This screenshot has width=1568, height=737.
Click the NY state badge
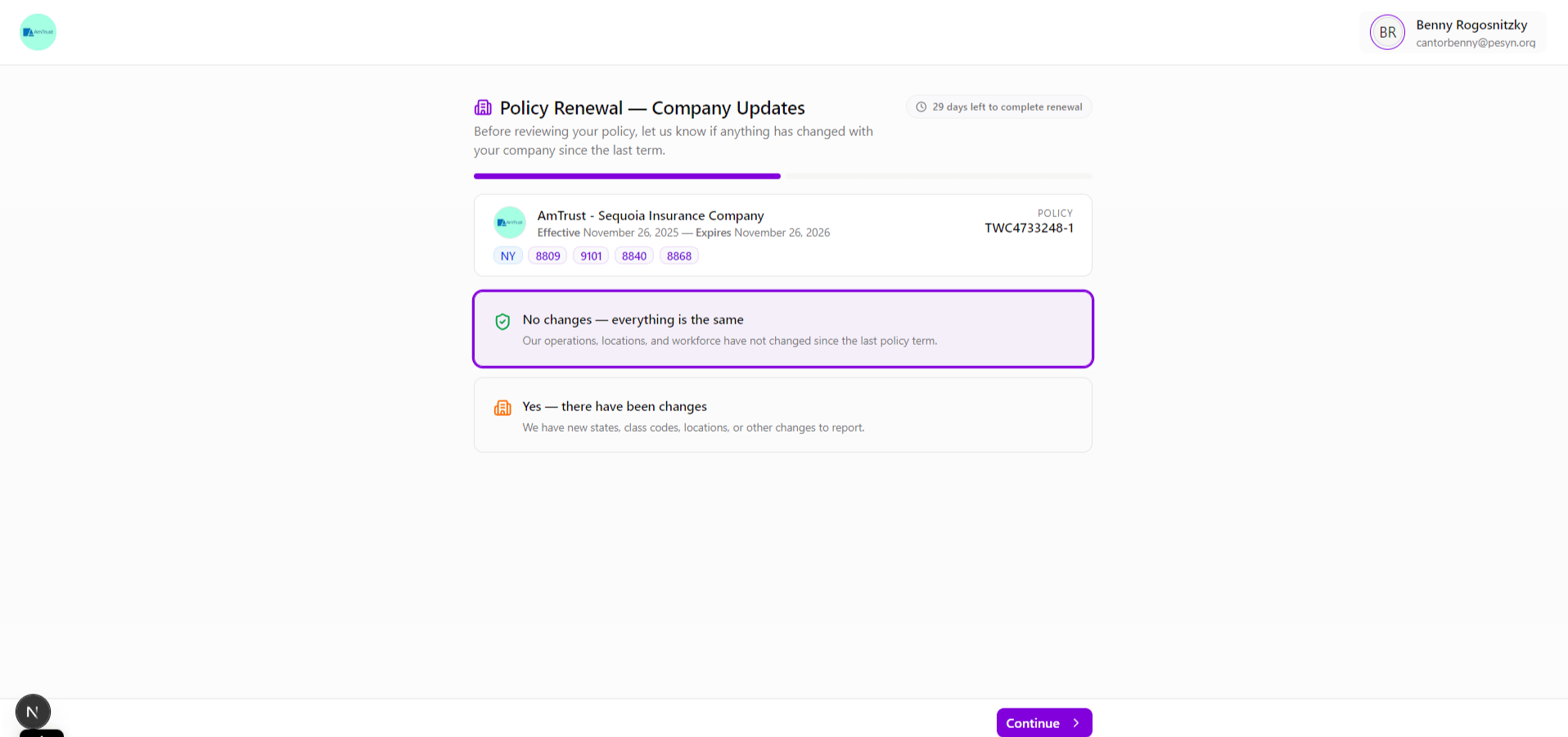(507, 255)
